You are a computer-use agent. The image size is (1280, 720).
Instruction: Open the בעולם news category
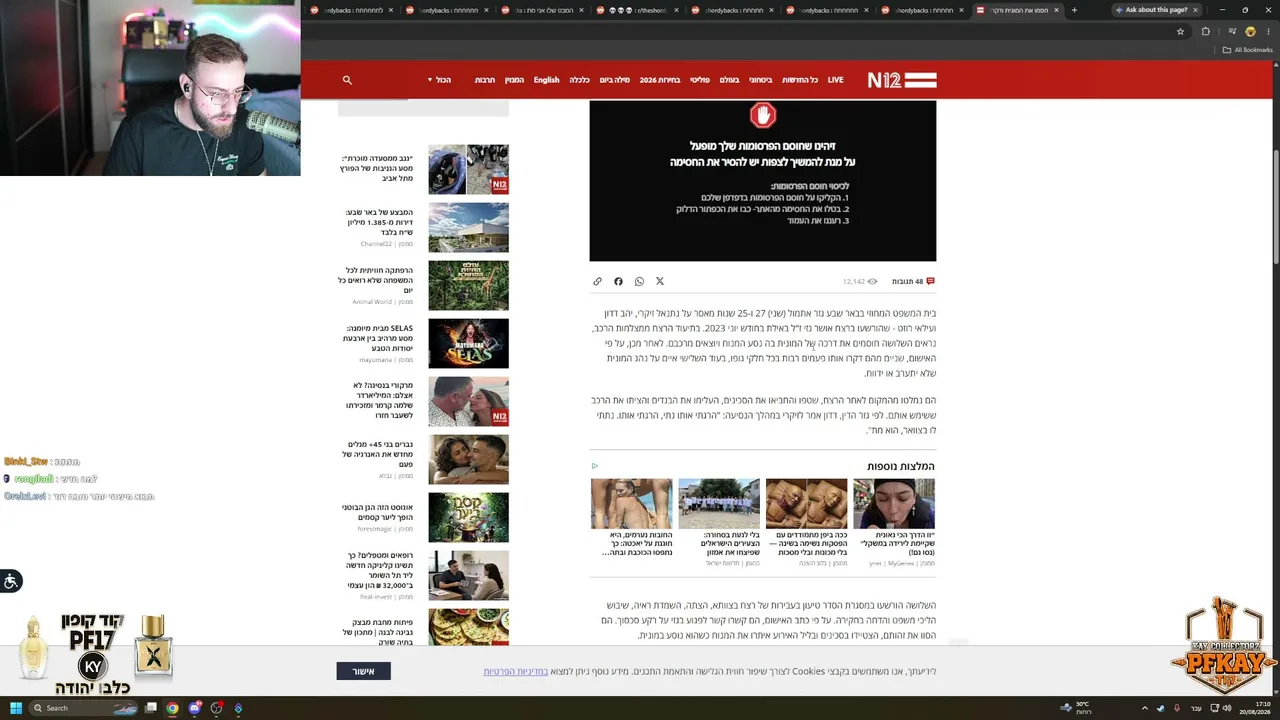point(729,80)
